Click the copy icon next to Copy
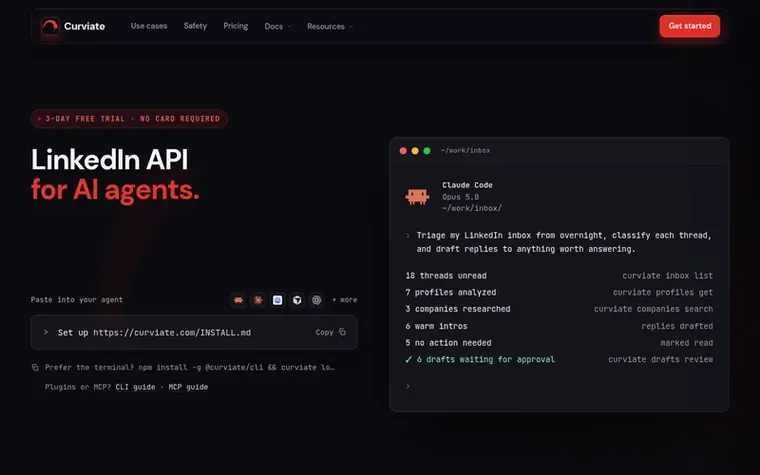The image size is (760, 475). pos(342,332)
